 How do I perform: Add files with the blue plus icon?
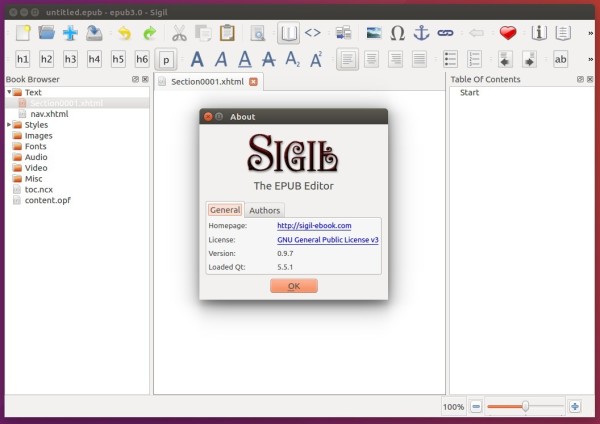[x=70, y=33]
